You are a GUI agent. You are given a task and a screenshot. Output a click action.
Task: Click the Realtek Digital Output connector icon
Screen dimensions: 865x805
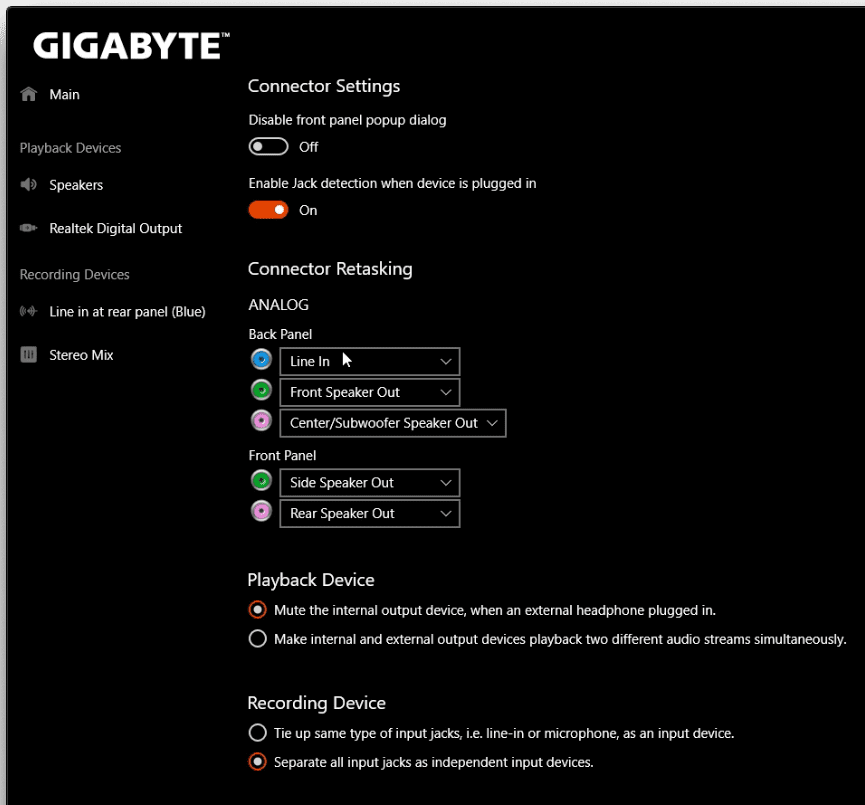click(28, 228)
